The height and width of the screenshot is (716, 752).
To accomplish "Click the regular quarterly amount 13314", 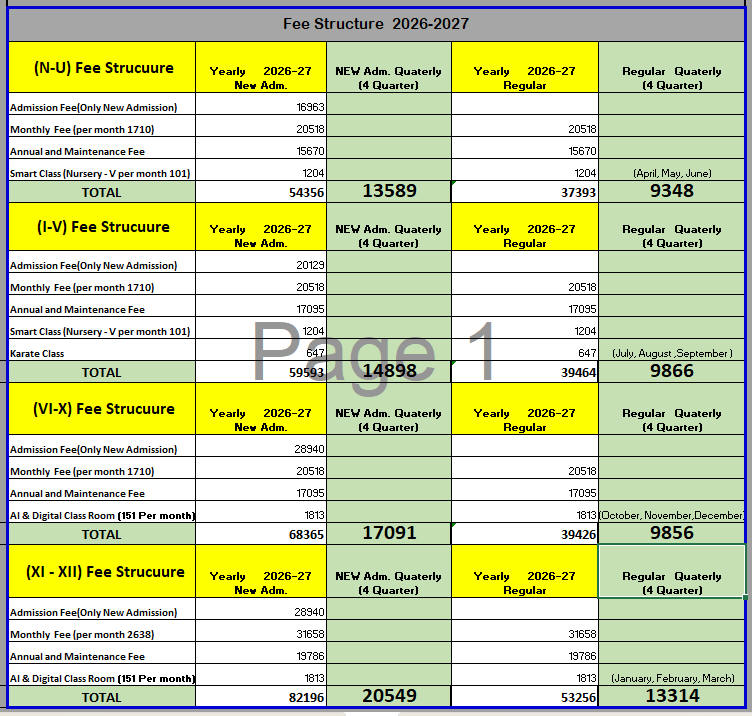I will click(671, 696).
